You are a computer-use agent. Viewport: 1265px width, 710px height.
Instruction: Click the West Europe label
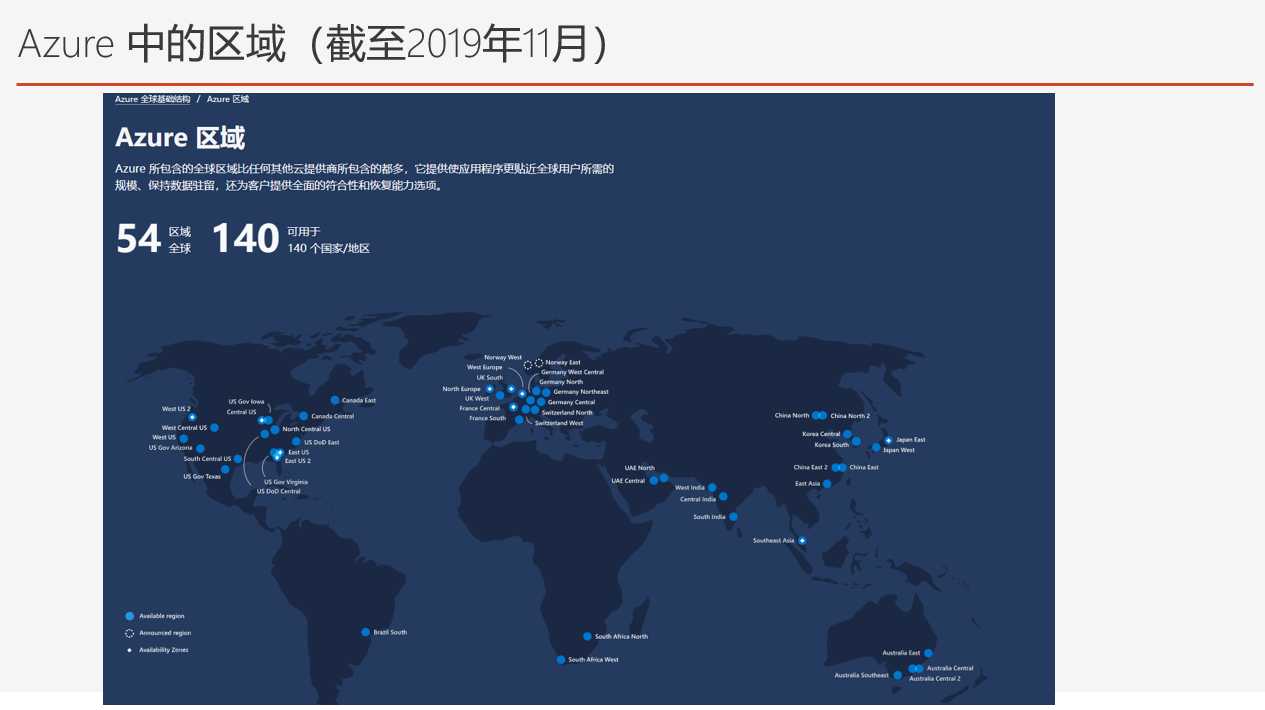click(485, 367)
